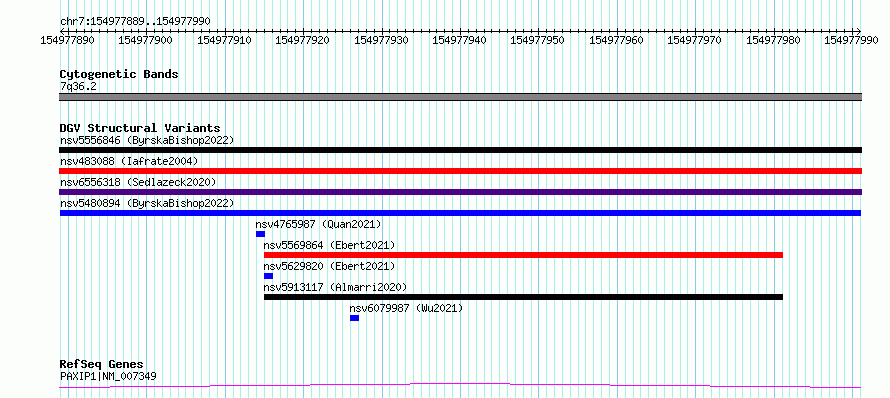890x398 pixels.
Task: Select the gray 7q36.2 cytogenetic band bar
Action: pos(460,97)
